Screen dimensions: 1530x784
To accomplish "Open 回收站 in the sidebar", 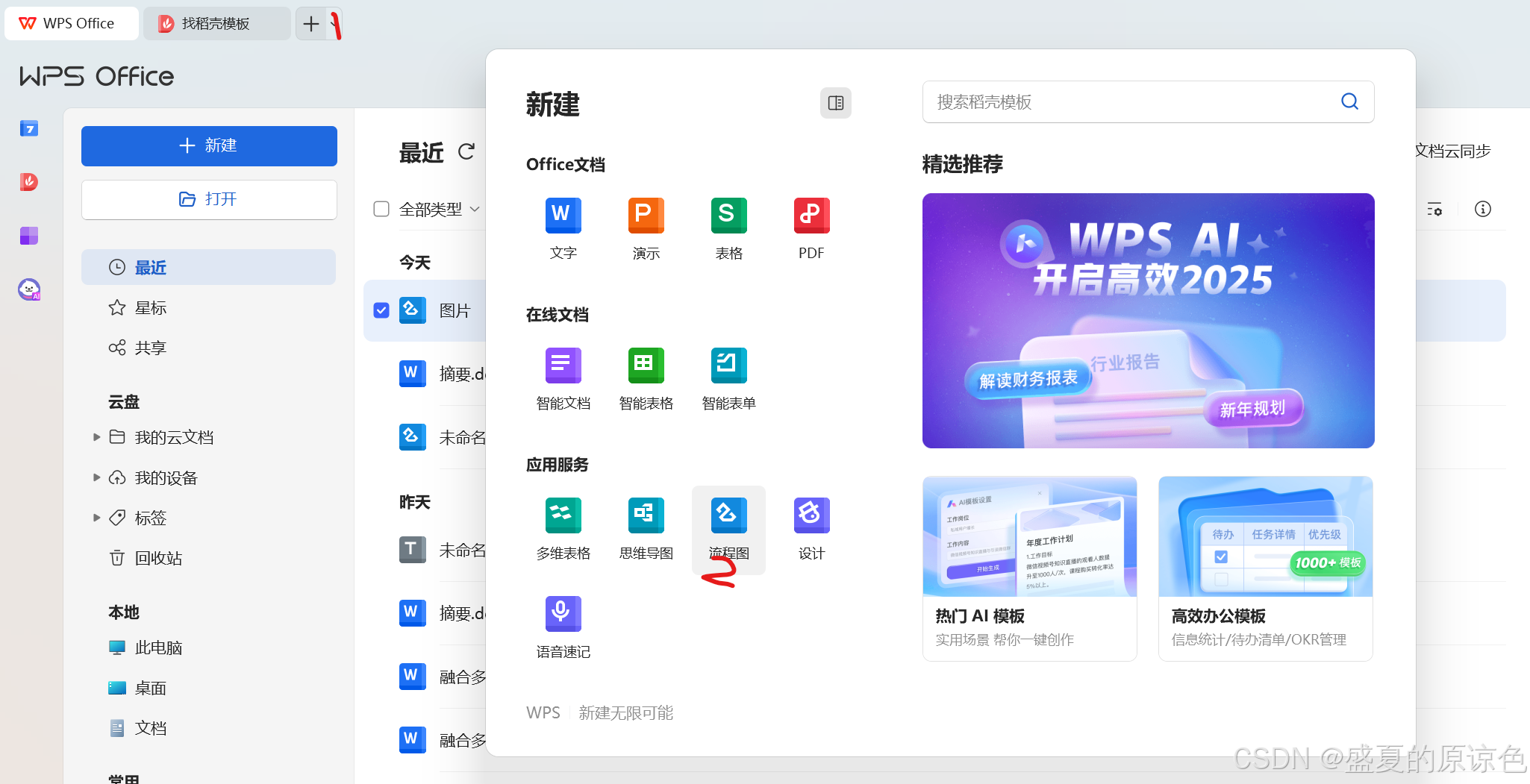I will 208,558.
